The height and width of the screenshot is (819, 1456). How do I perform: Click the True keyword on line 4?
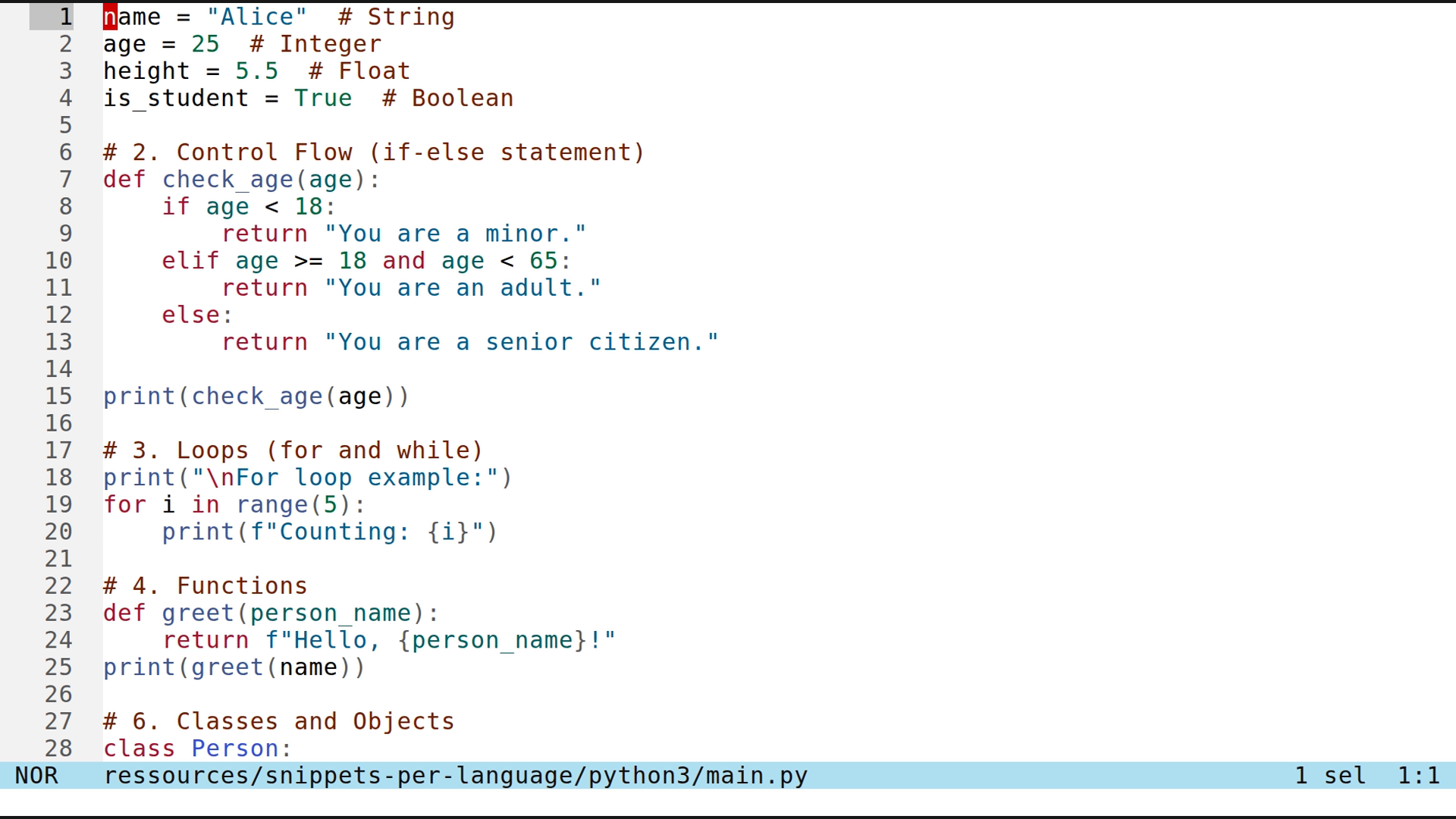click(323, 98)
